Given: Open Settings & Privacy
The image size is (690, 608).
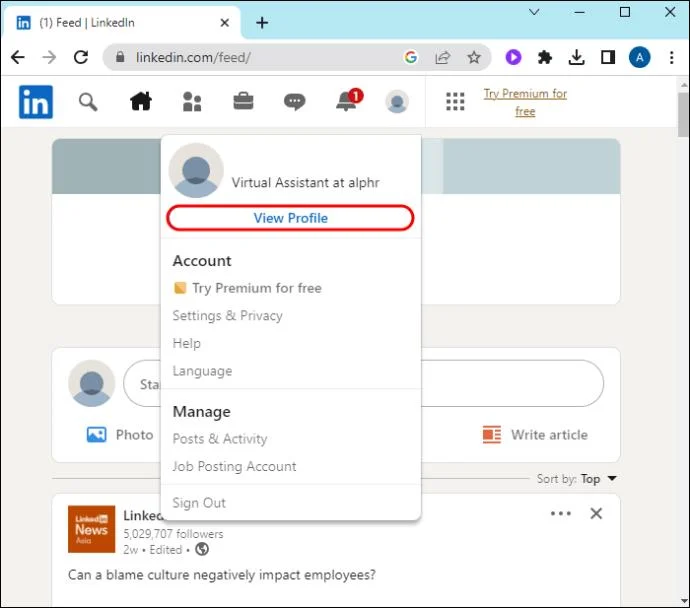Looking at the screenshot, I should [228, 315].
